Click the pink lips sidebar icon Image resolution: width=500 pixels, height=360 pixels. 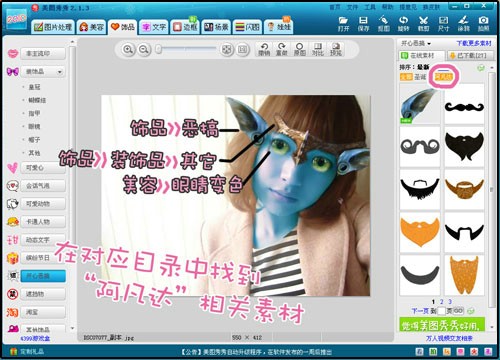[x=13, y=54]
